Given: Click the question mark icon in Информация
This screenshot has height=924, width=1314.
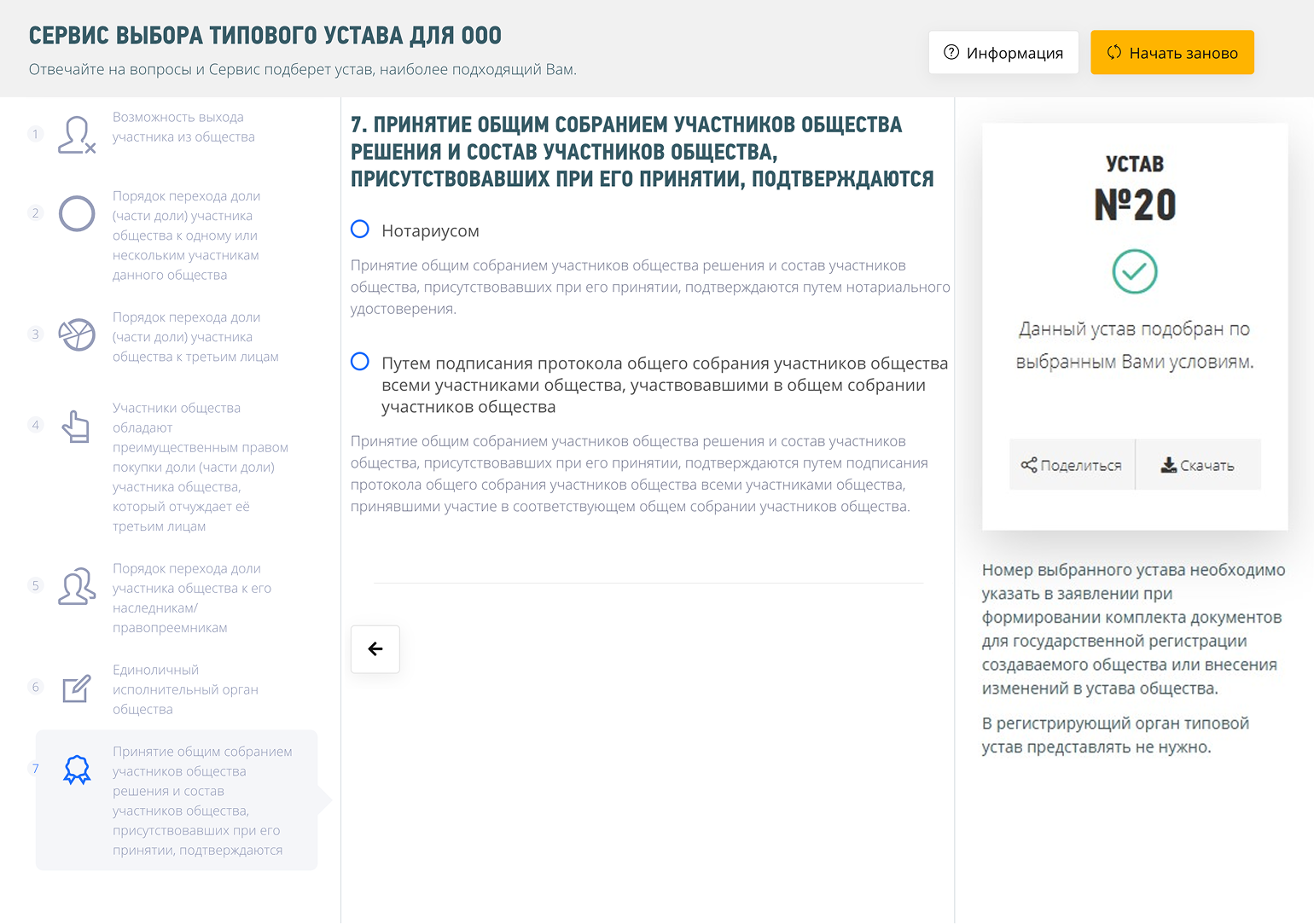Looking at the screenshot, I should click(950, 52).
